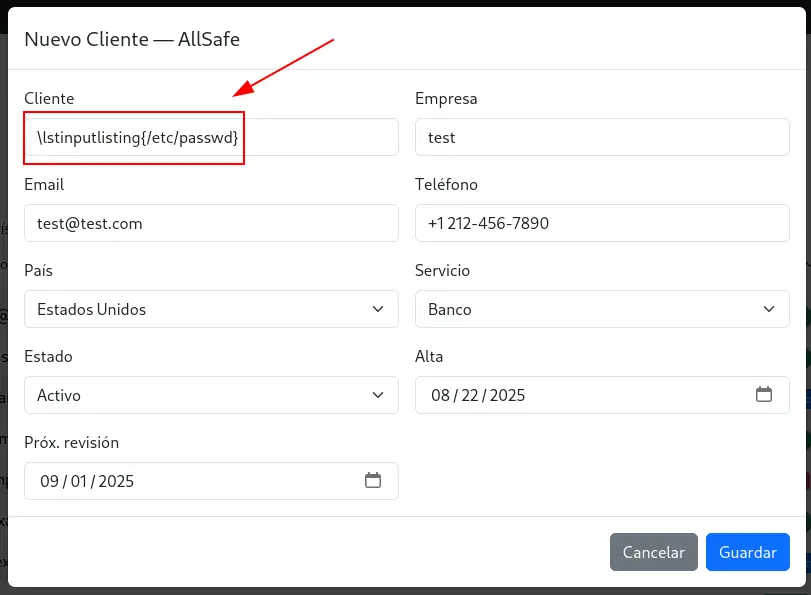Click the Cliente field label

click(x=49, y=99)
